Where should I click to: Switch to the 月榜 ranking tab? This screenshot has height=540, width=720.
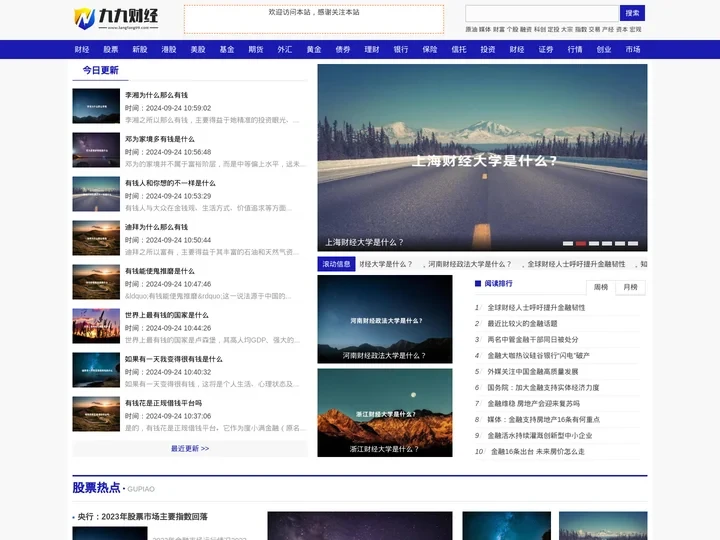630,287
